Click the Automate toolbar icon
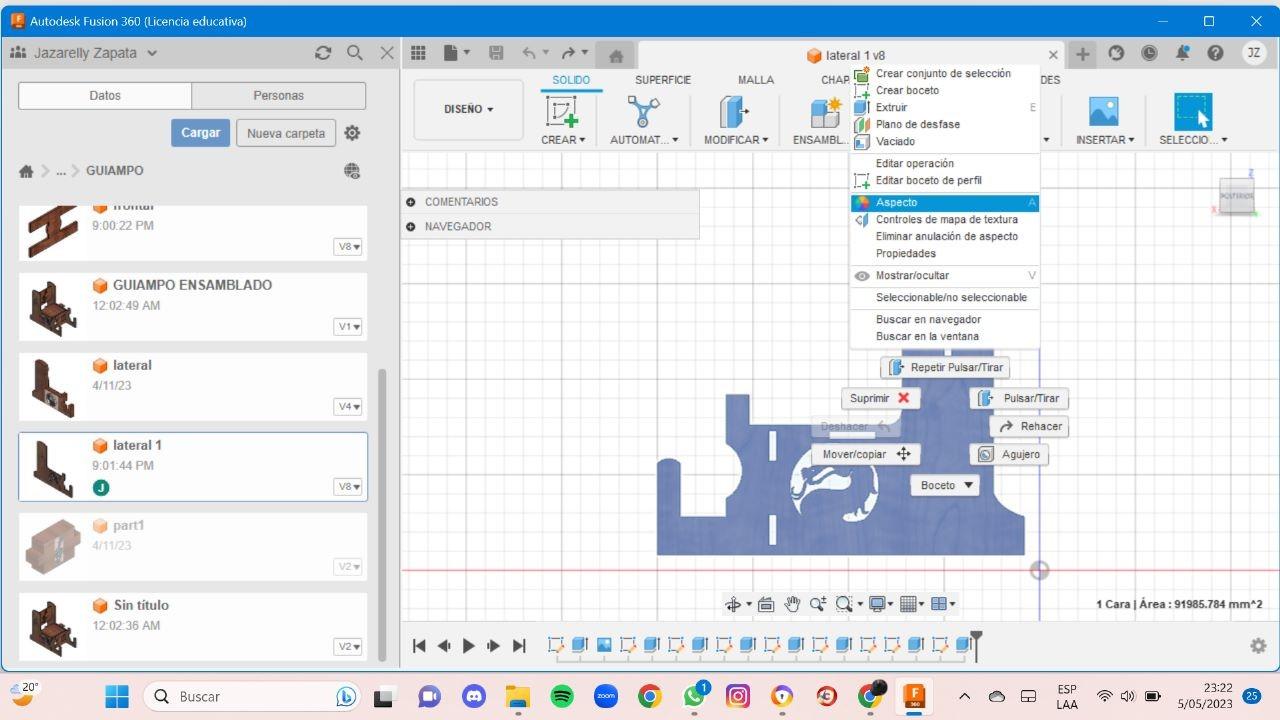The image size is (1280, 720). point(643,111)
